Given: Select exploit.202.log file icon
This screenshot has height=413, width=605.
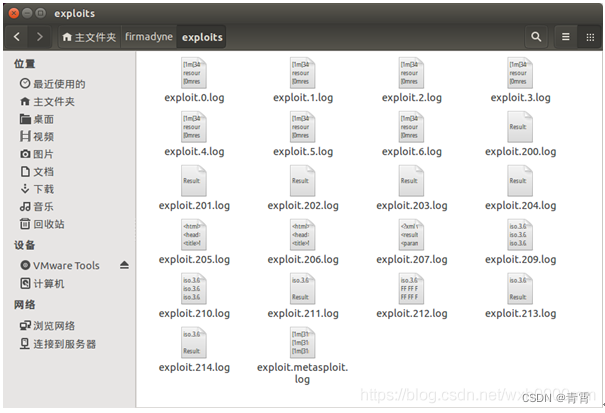Looking at the screenshot, I should tap(303, 181).
